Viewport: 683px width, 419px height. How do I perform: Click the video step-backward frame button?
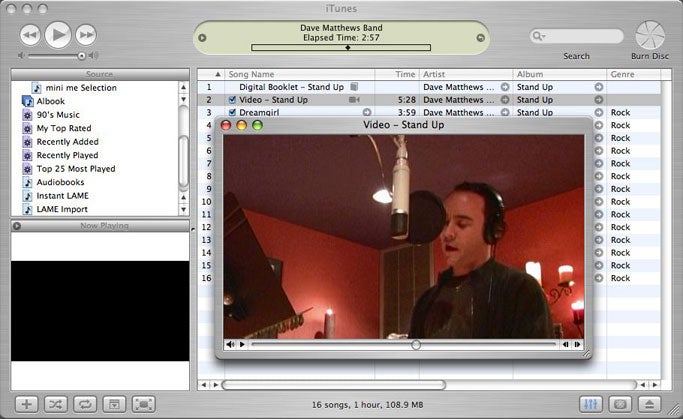[x=565, y=344]
